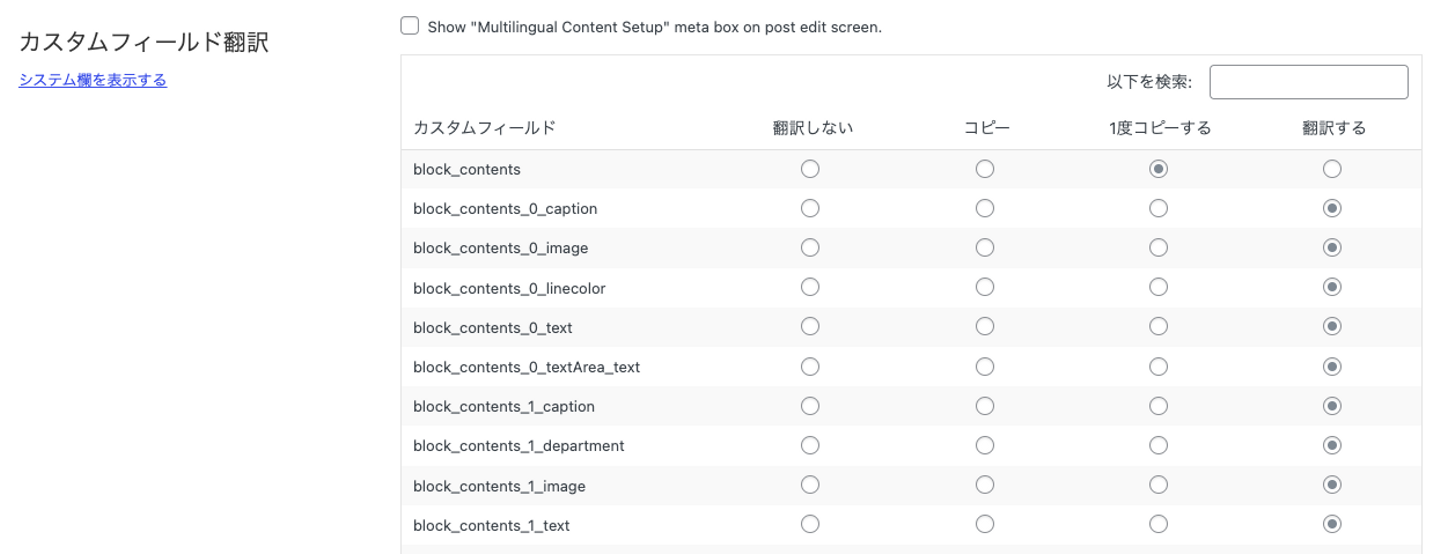This screenshot has width=1440, height=554.
Task: Set block_contents to 翻訳する
Action: 1332,169
